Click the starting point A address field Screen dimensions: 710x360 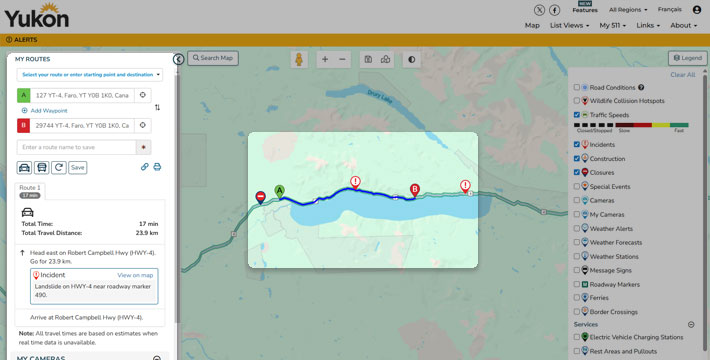82,96
